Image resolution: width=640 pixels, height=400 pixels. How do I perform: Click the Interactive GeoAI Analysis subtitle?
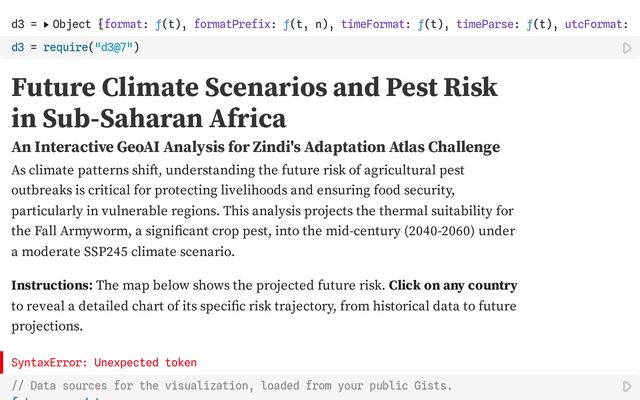coord(255,147)
